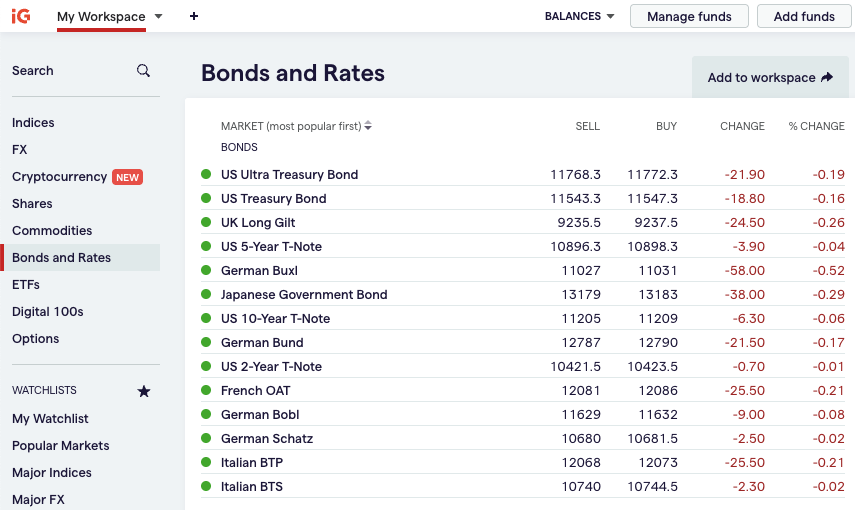Open the Japanese Government Bond market
The width and height of the screenshot is (855, 510).
[x=304, y=295]
